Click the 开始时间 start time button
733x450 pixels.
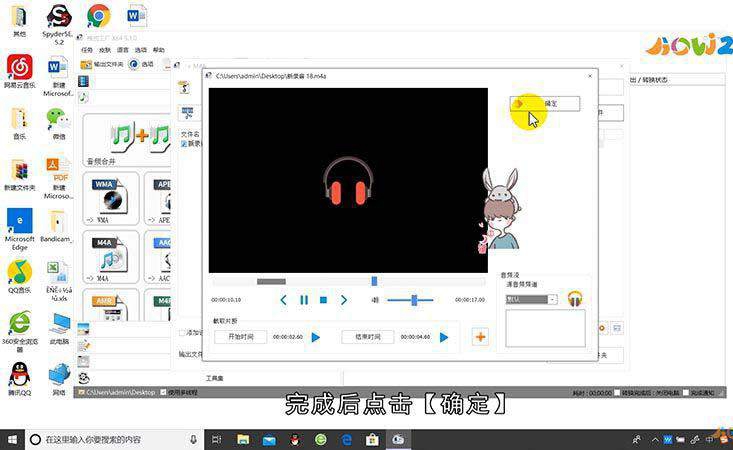pos(241,337)
